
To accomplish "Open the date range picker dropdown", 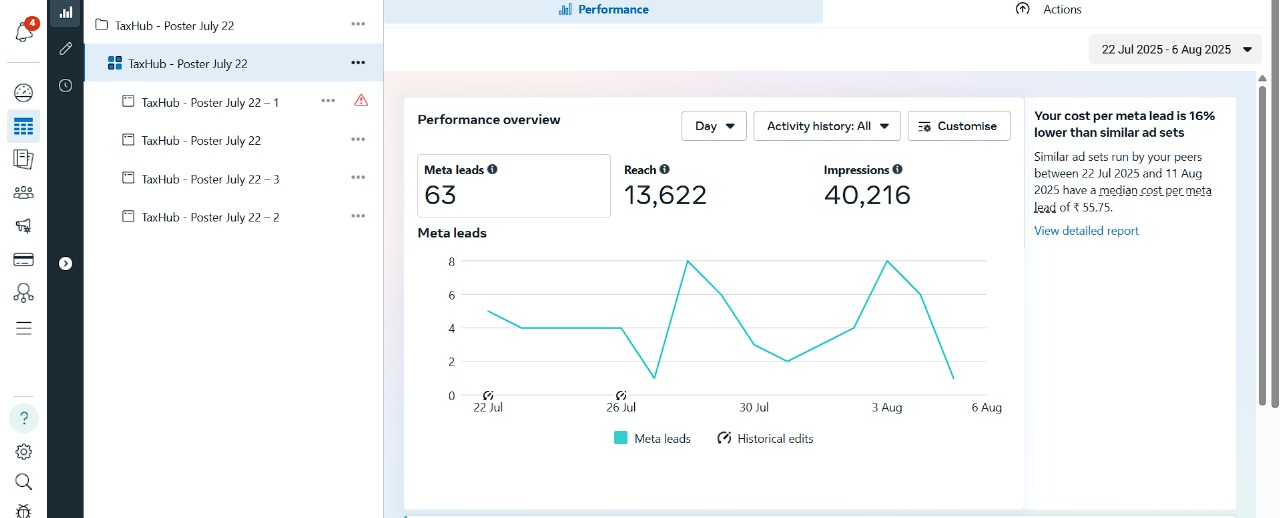I will [x=1175, y=49].
